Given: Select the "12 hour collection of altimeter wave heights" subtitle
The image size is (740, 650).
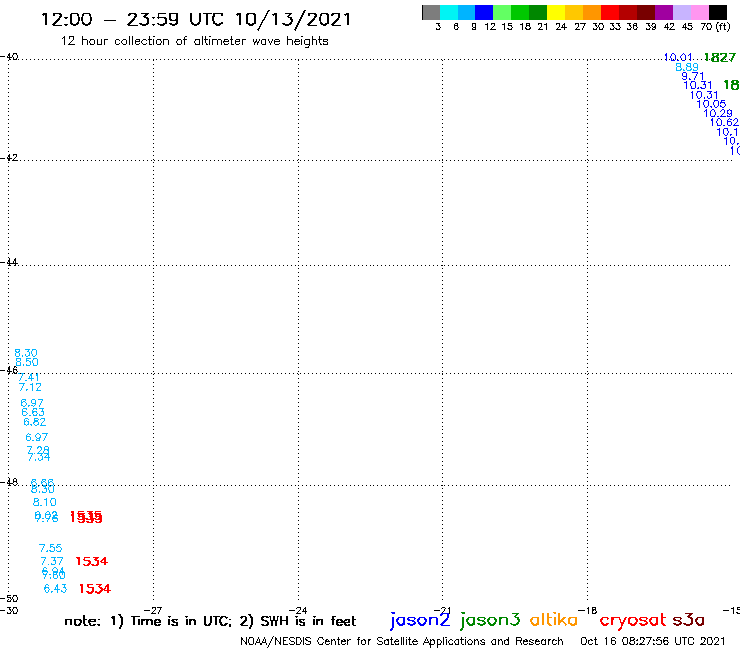Looking at the screenshot, I should click(x=194, y=41).
